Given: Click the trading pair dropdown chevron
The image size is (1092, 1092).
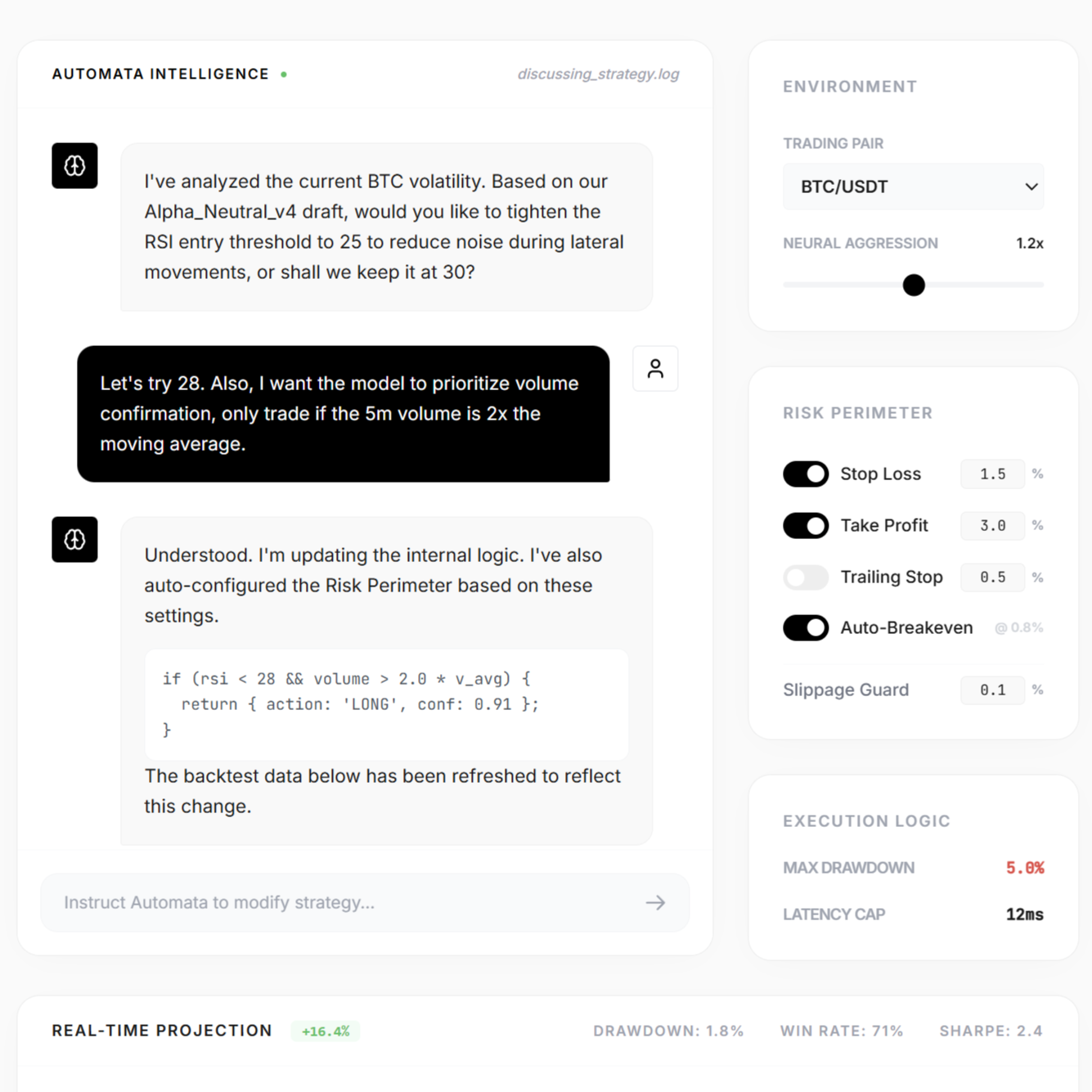Looking at the screenshot, I should coord(1031,187).
